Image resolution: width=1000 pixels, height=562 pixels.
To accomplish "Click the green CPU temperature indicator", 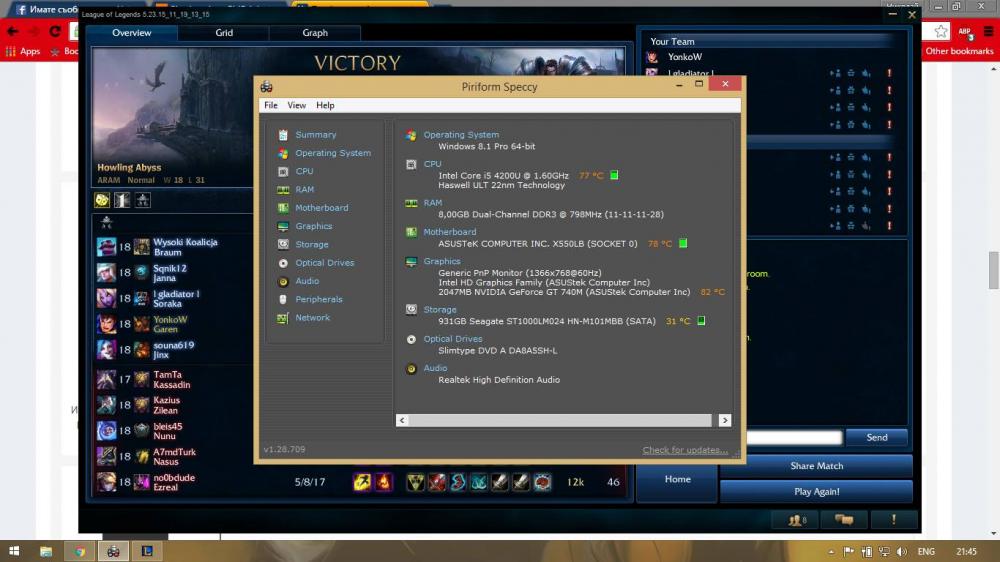I will [614, 175].
